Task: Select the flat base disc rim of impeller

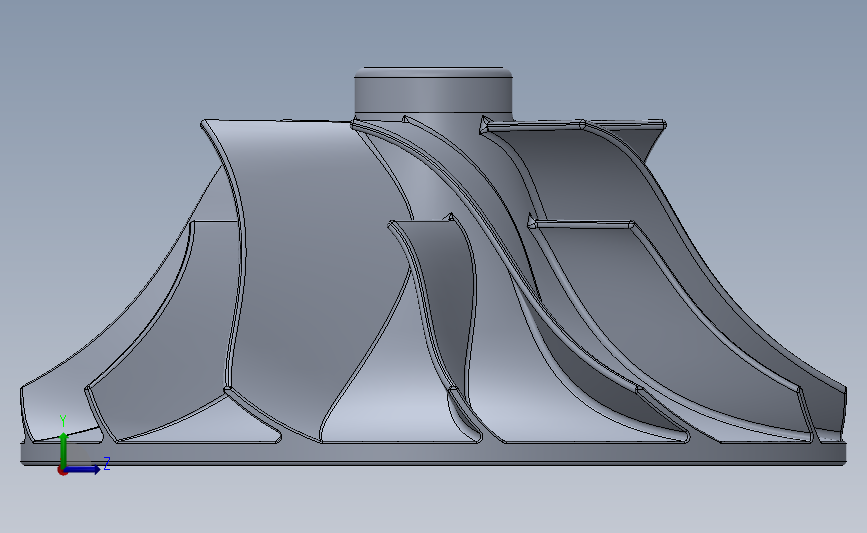Action: pos(433,453)
